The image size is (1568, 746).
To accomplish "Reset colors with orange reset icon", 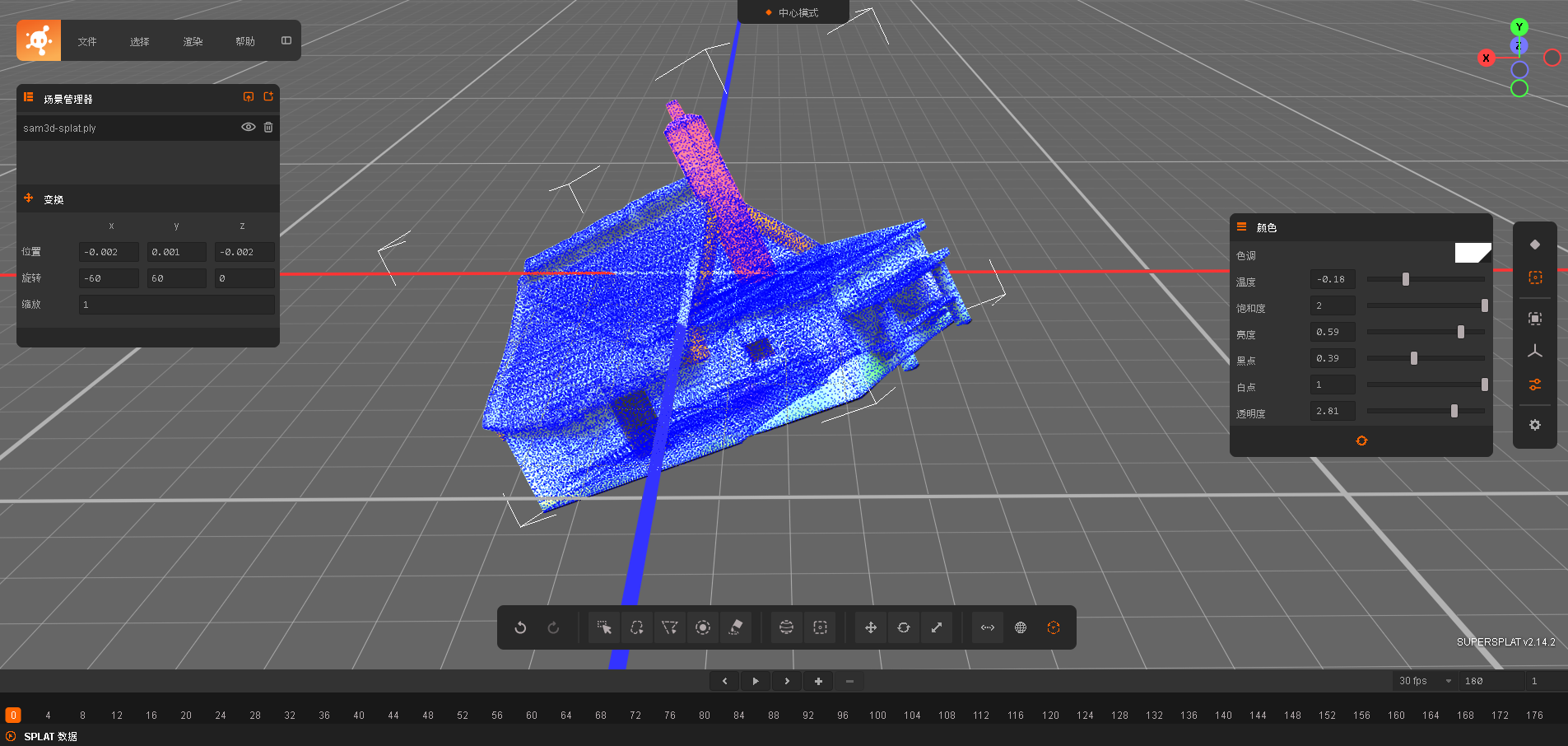I will tap(1361, 441).
